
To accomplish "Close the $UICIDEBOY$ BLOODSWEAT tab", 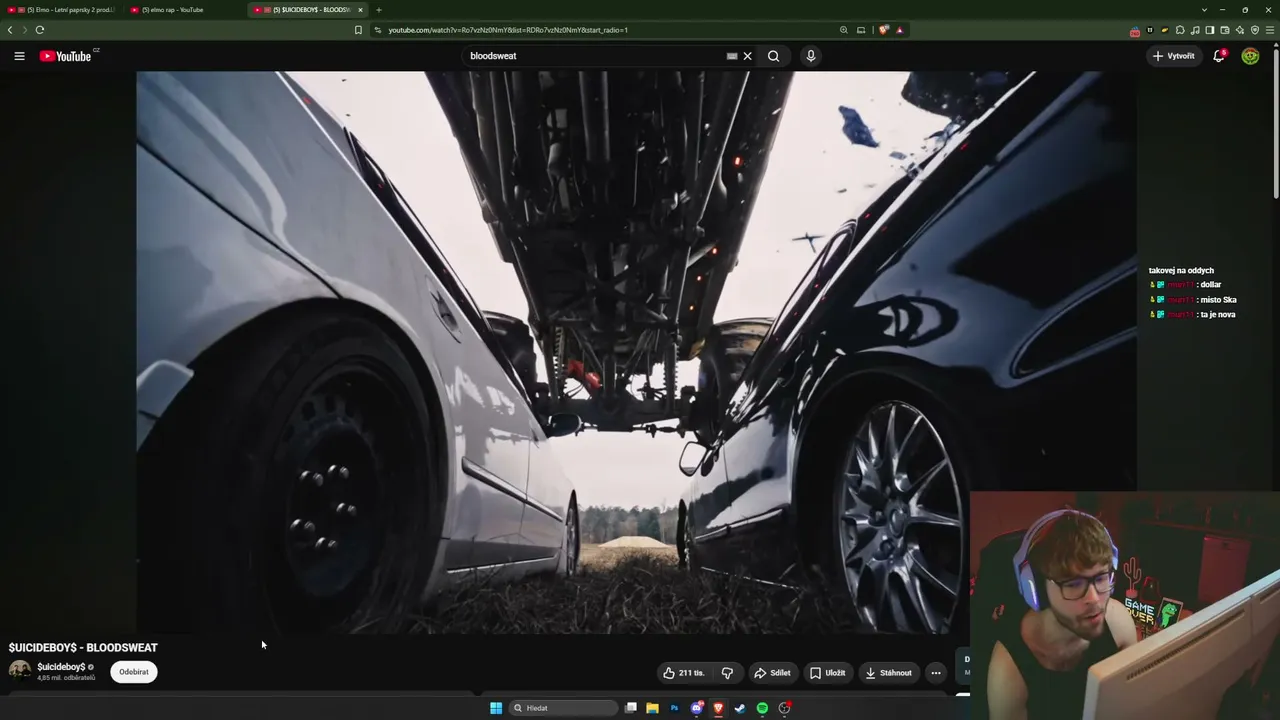I will (361, 10).
